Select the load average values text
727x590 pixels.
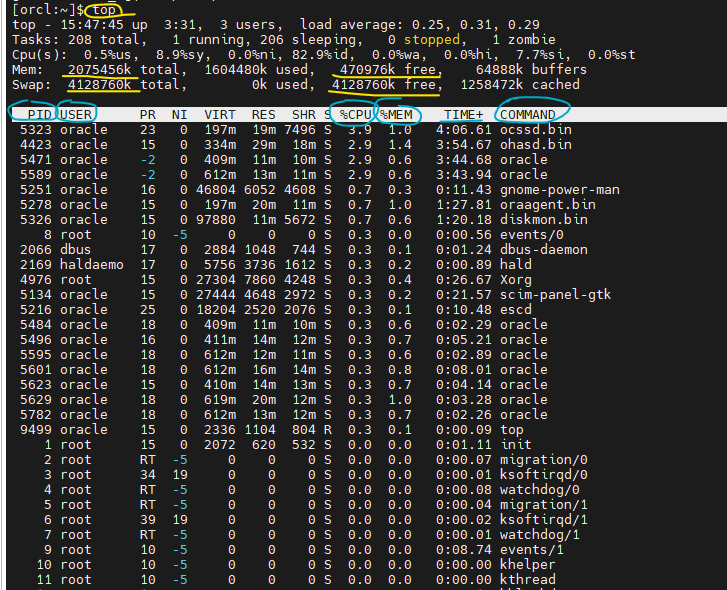(x=476, y=25)
